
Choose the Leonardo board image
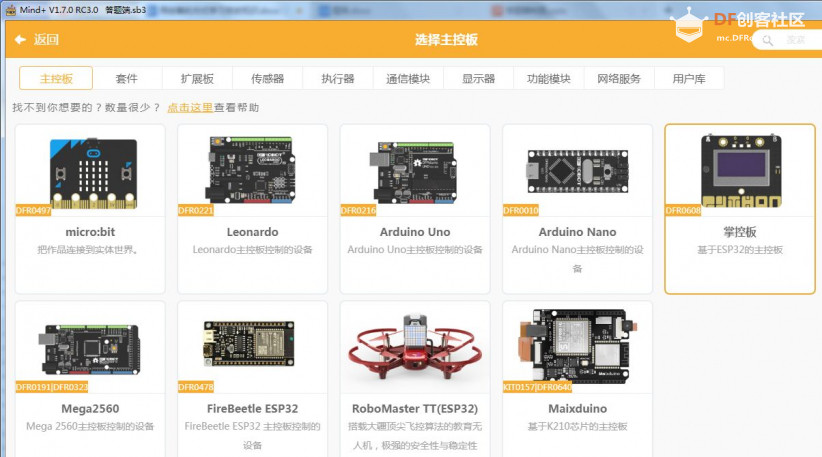250,170
